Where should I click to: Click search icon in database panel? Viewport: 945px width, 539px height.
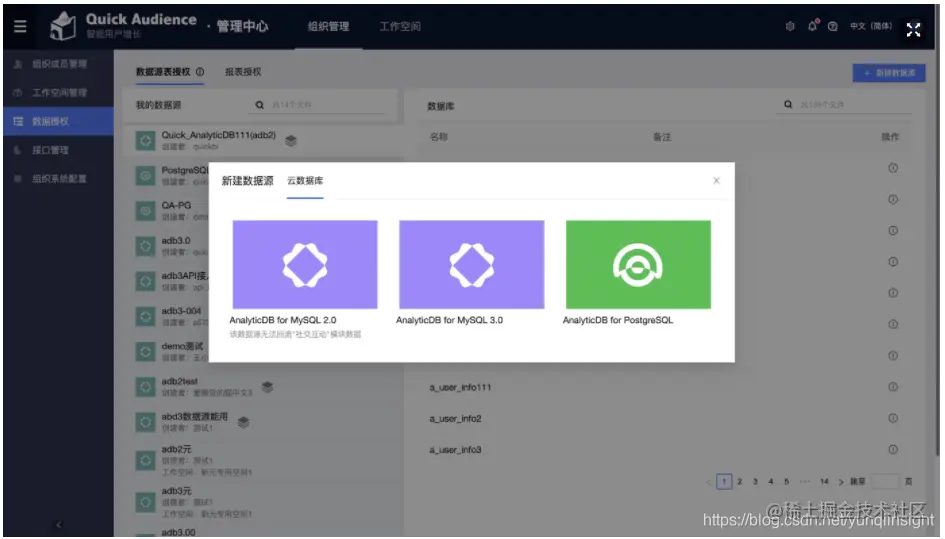(x=788, y=104)
